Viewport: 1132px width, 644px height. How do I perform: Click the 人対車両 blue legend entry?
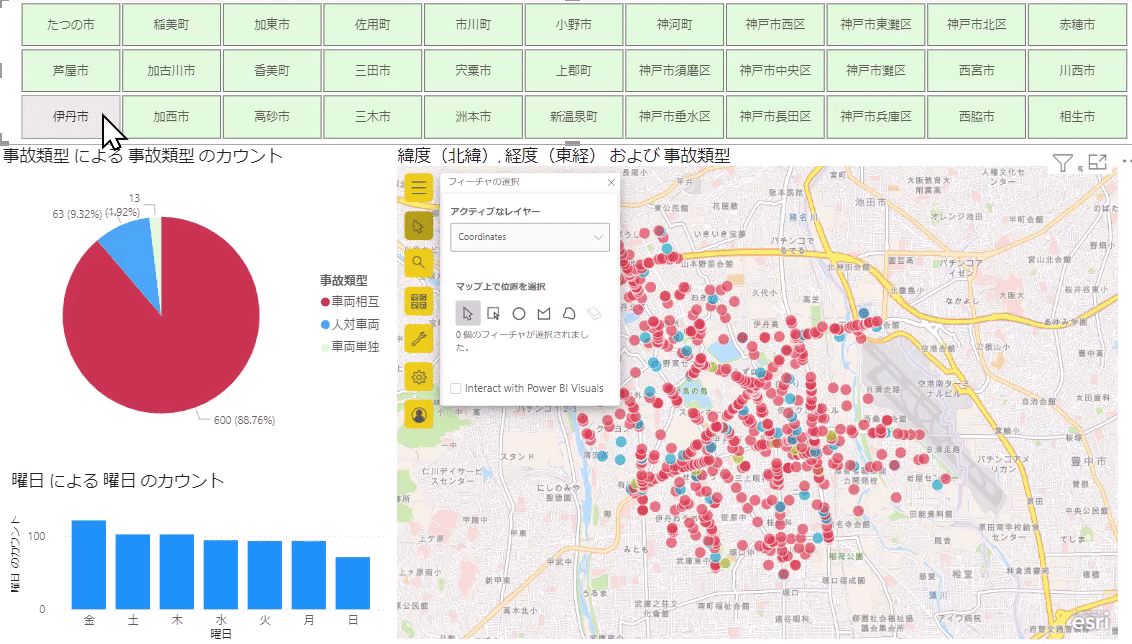350,325
